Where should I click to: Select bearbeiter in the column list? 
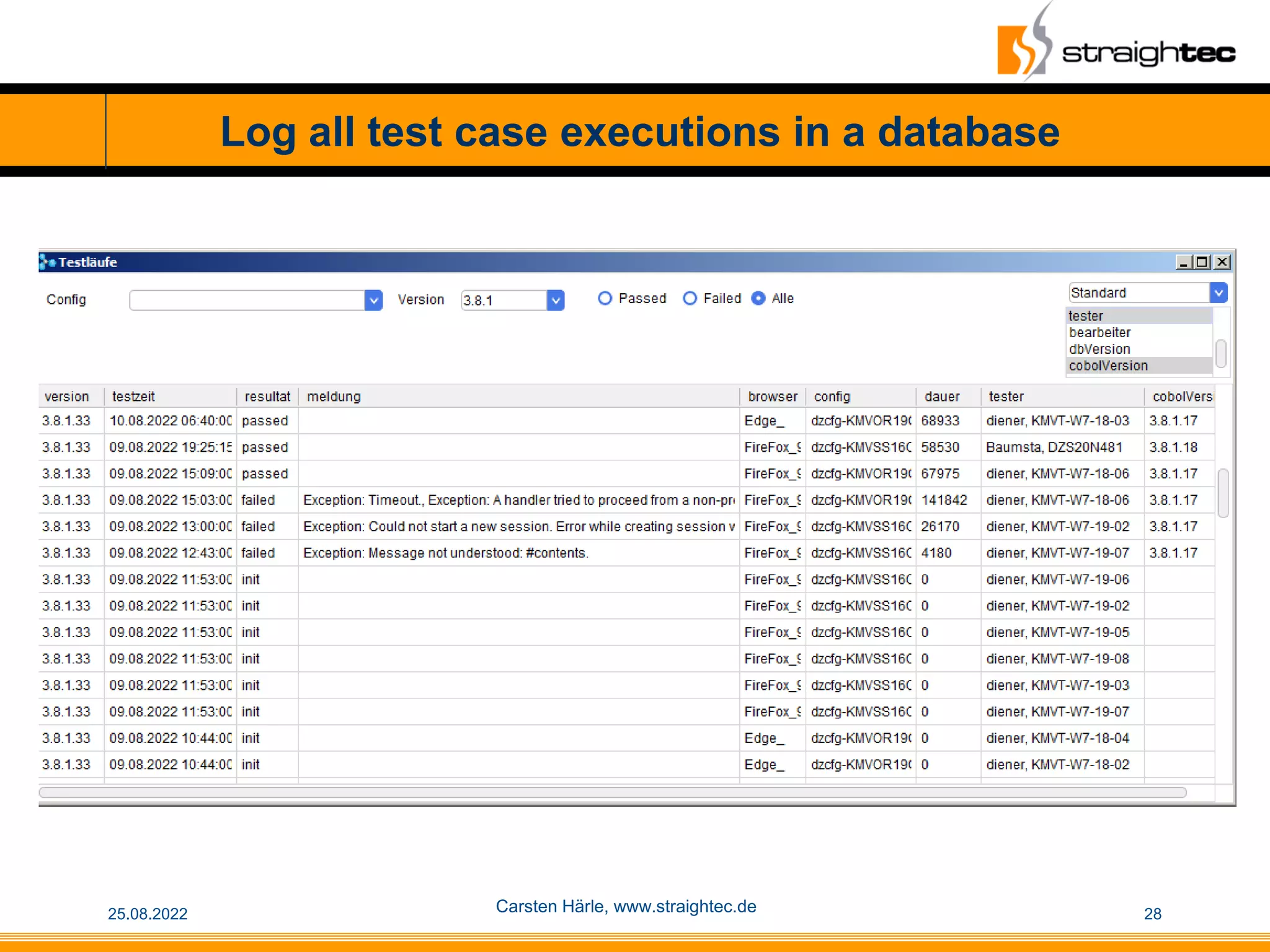click(x=1139, y=333)
